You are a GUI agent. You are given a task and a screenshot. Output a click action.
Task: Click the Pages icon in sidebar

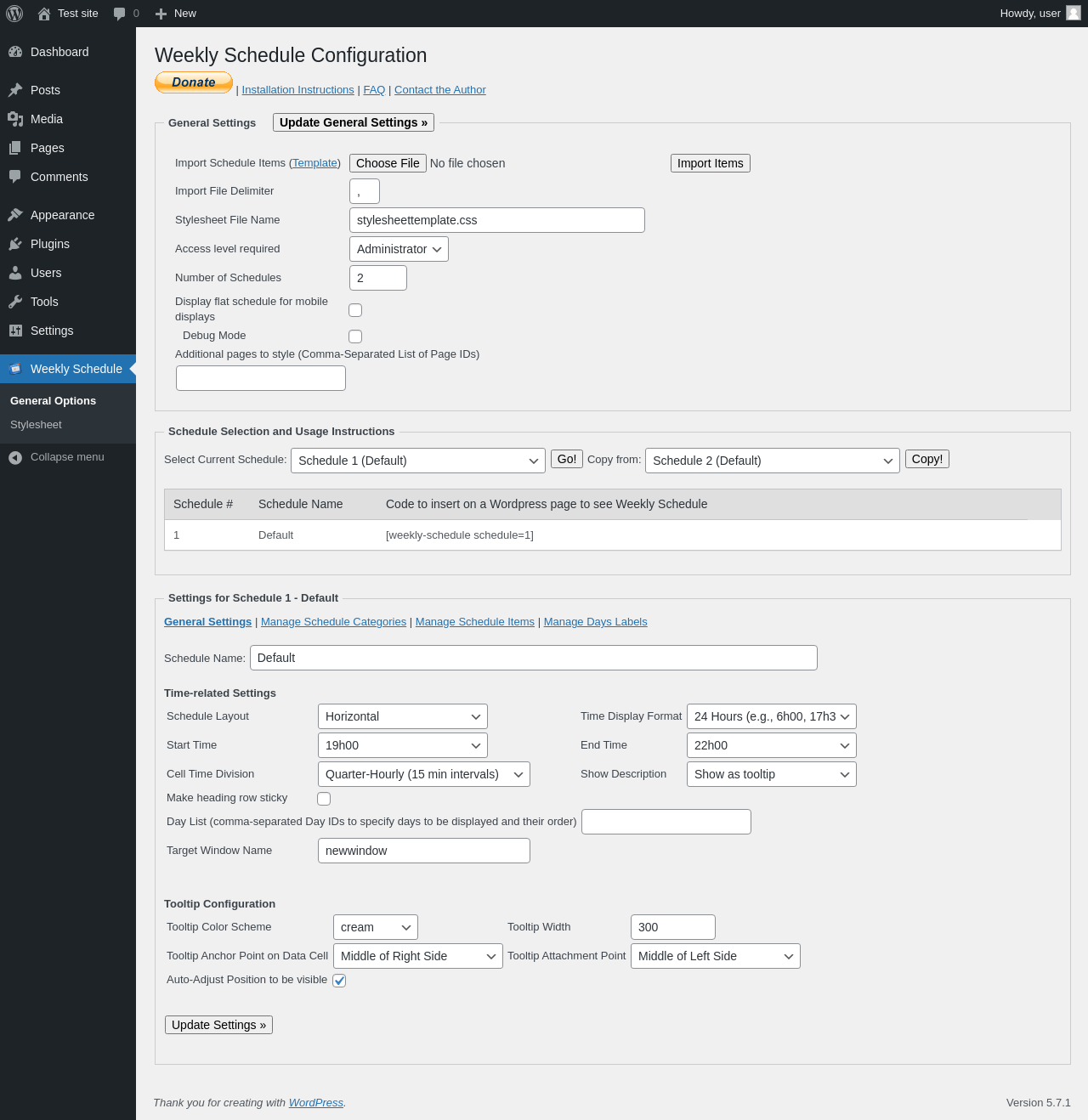(15, 148)
